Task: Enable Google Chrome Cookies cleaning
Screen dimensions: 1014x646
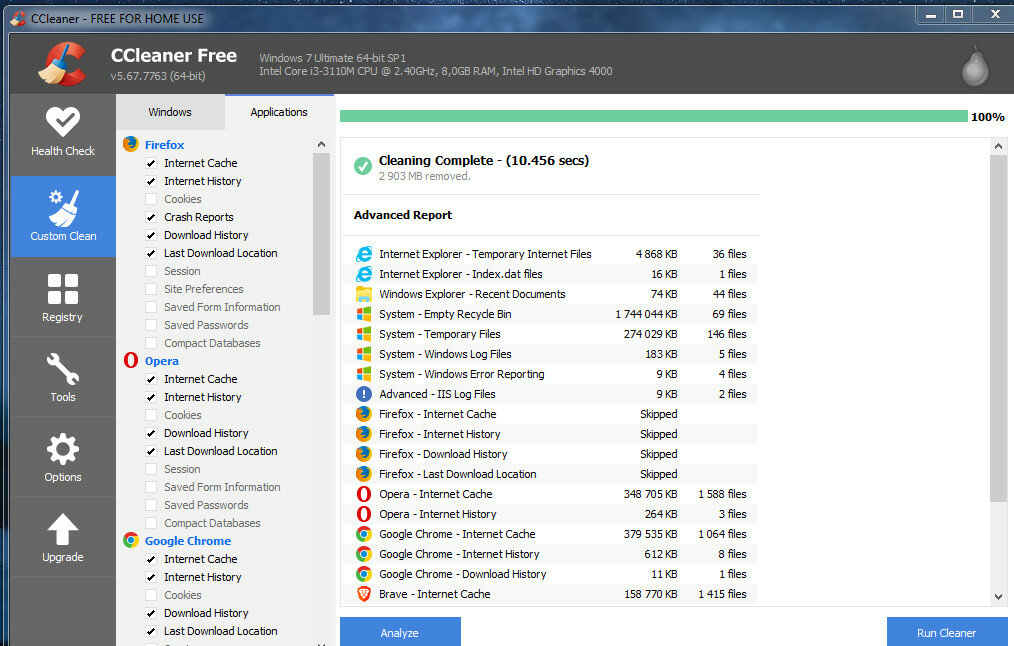Action: pyautogui.click(x=151, y=595)
